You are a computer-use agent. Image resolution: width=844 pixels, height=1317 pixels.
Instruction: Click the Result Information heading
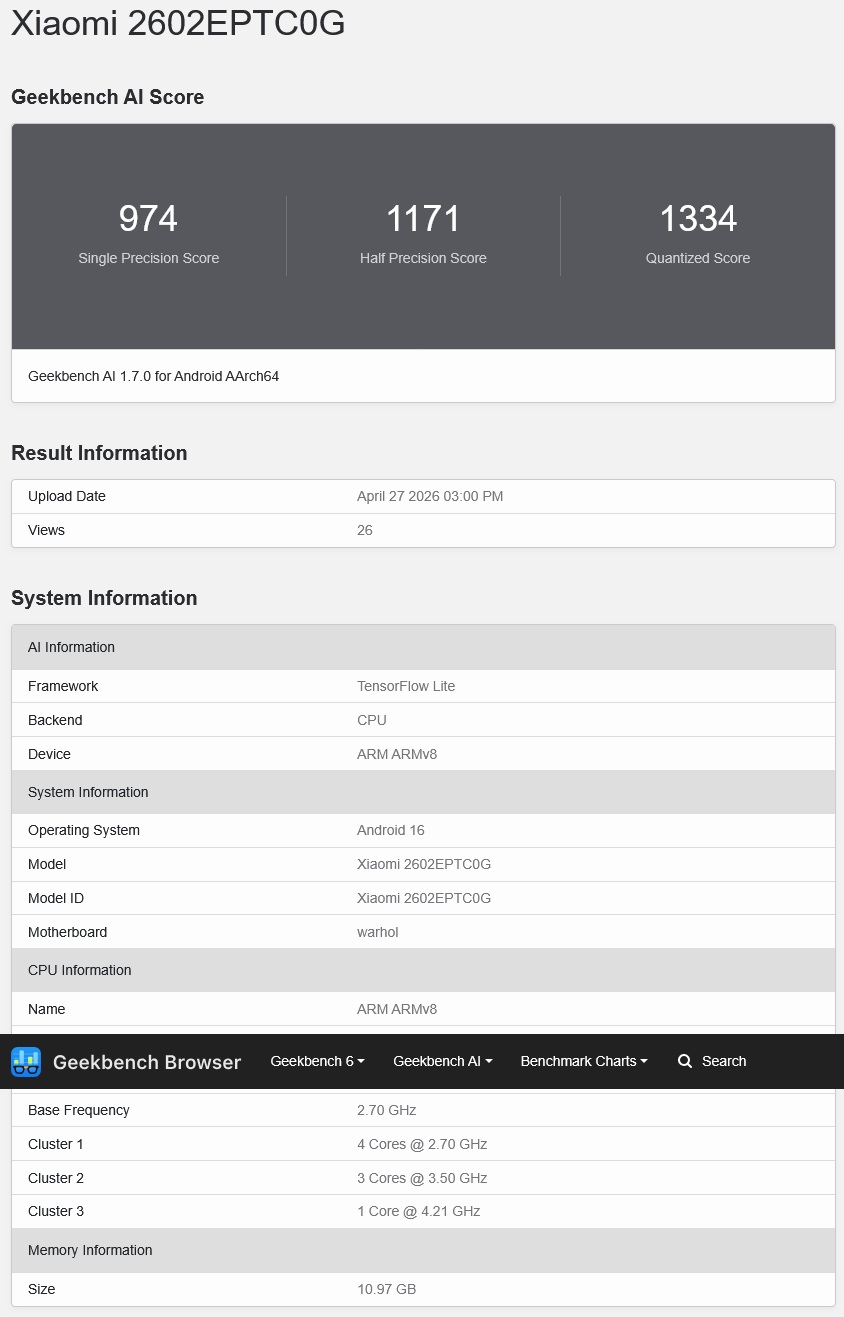click(99, 453)
